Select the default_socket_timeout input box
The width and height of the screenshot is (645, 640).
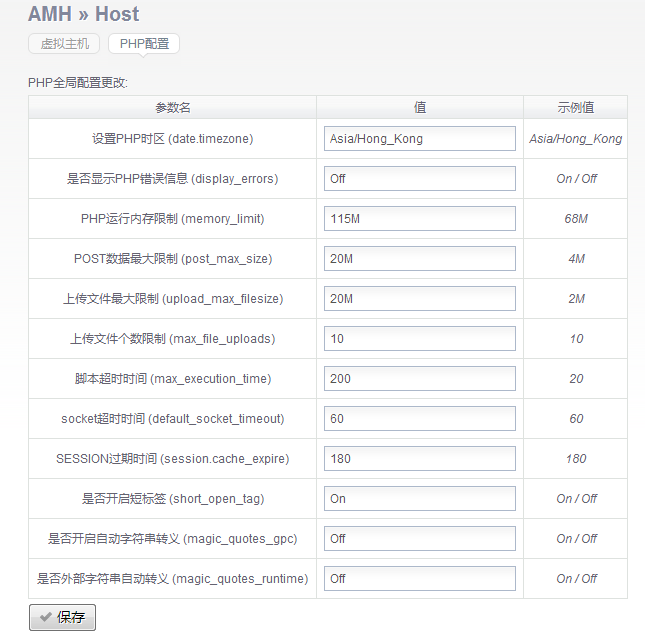pyautogui.click(x=419, y=419)
